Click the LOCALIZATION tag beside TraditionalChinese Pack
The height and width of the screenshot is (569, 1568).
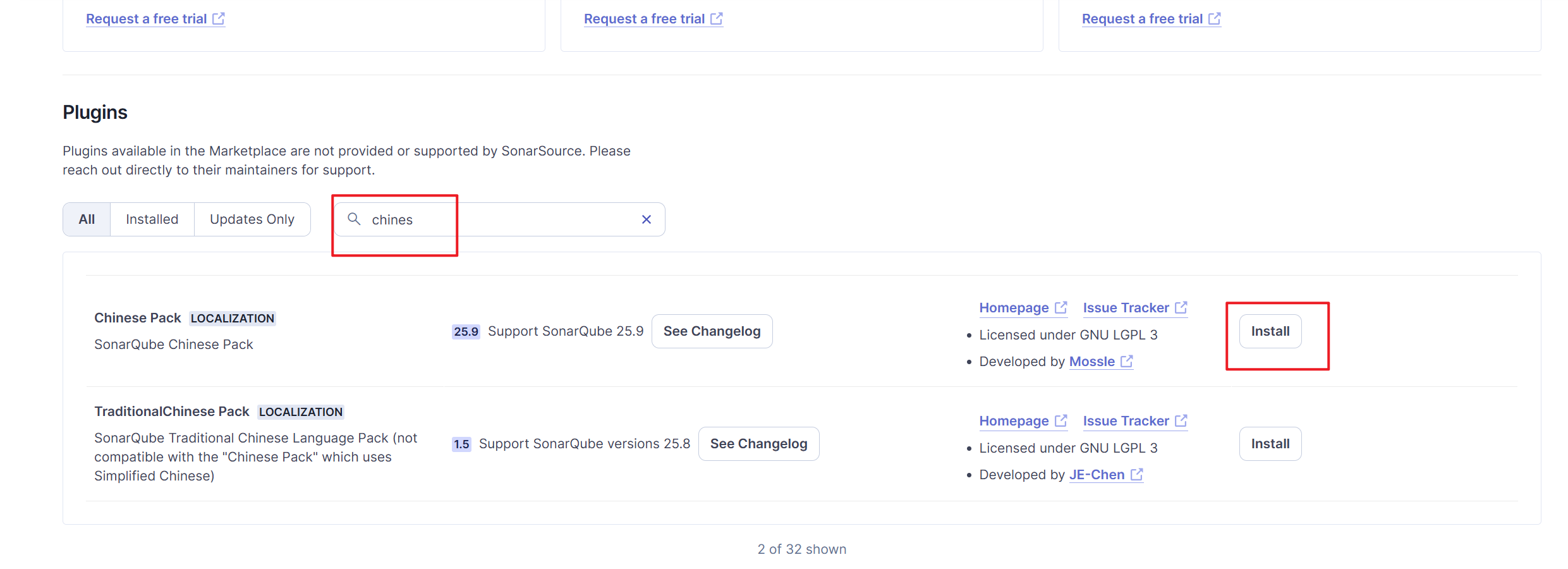[x=301, y=412]
